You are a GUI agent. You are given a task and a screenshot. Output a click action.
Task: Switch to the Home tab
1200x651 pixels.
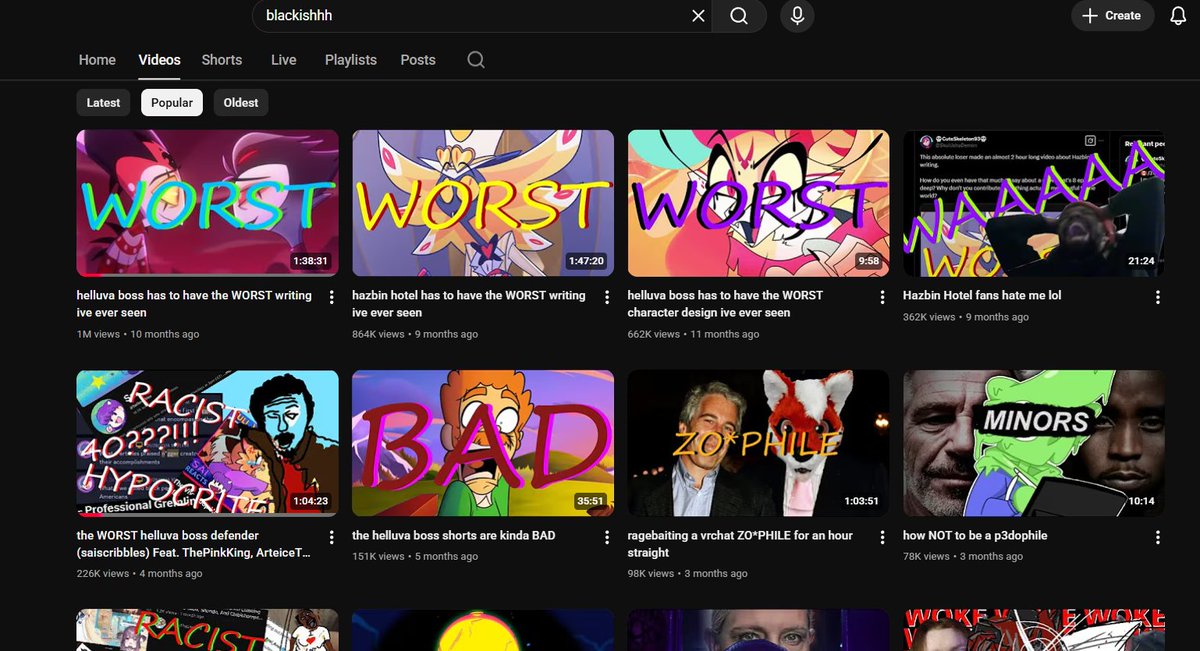click(x=97, y=60)
